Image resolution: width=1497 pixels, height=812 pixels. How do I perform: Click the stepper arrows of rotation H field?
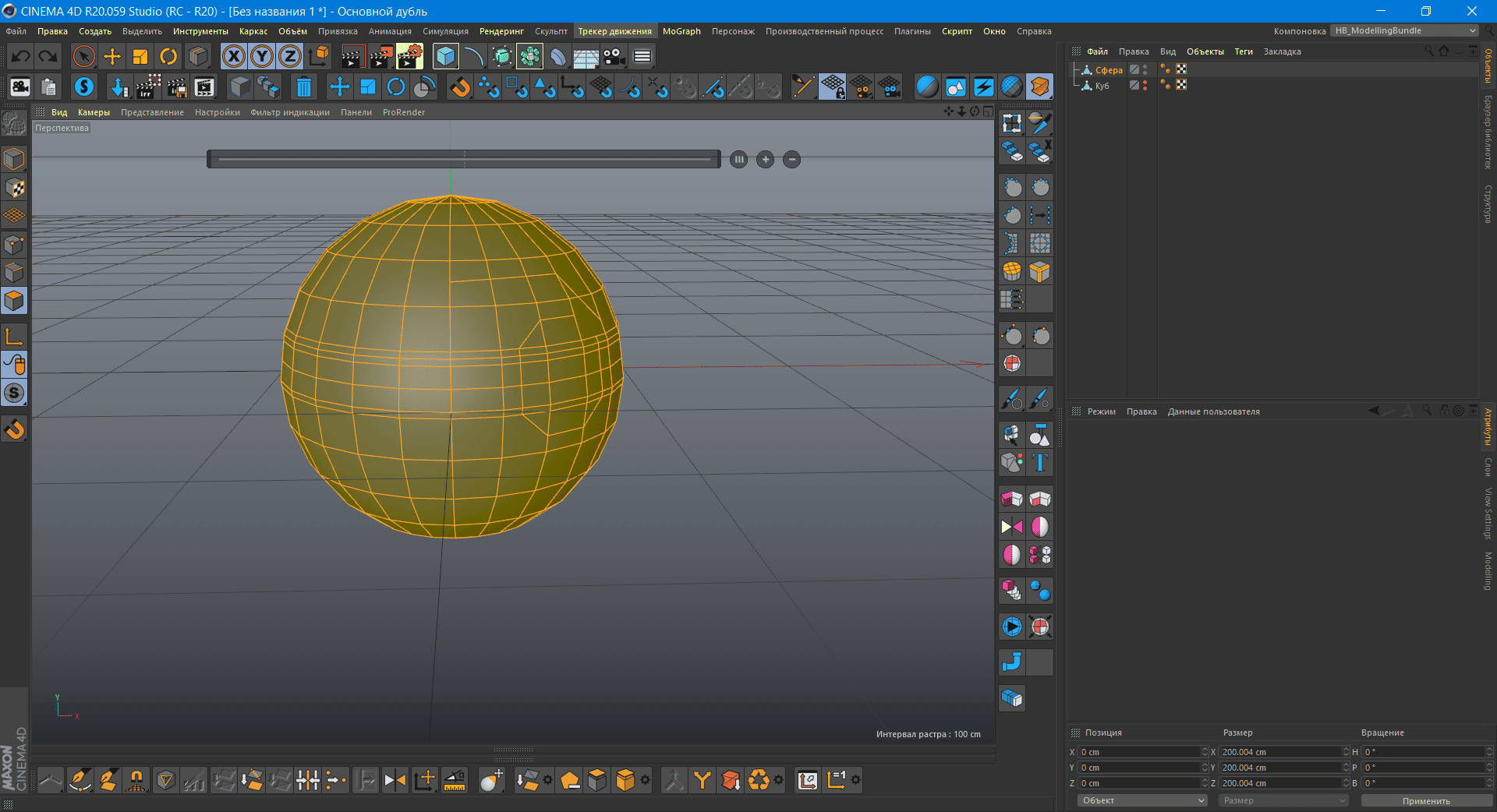(x=1489, y=752)
